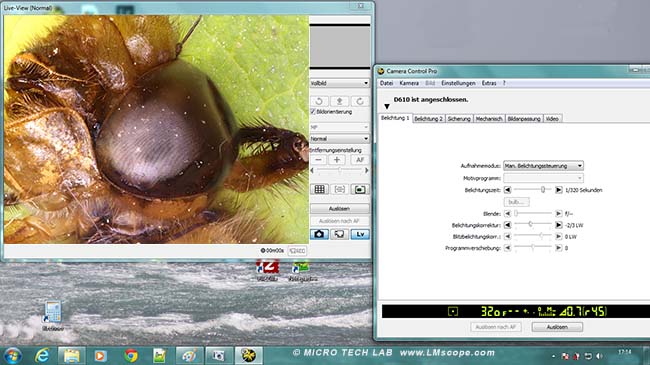Click the focus point bracket icon
This screenshot has height=365, width=650.
pos(340,190)
